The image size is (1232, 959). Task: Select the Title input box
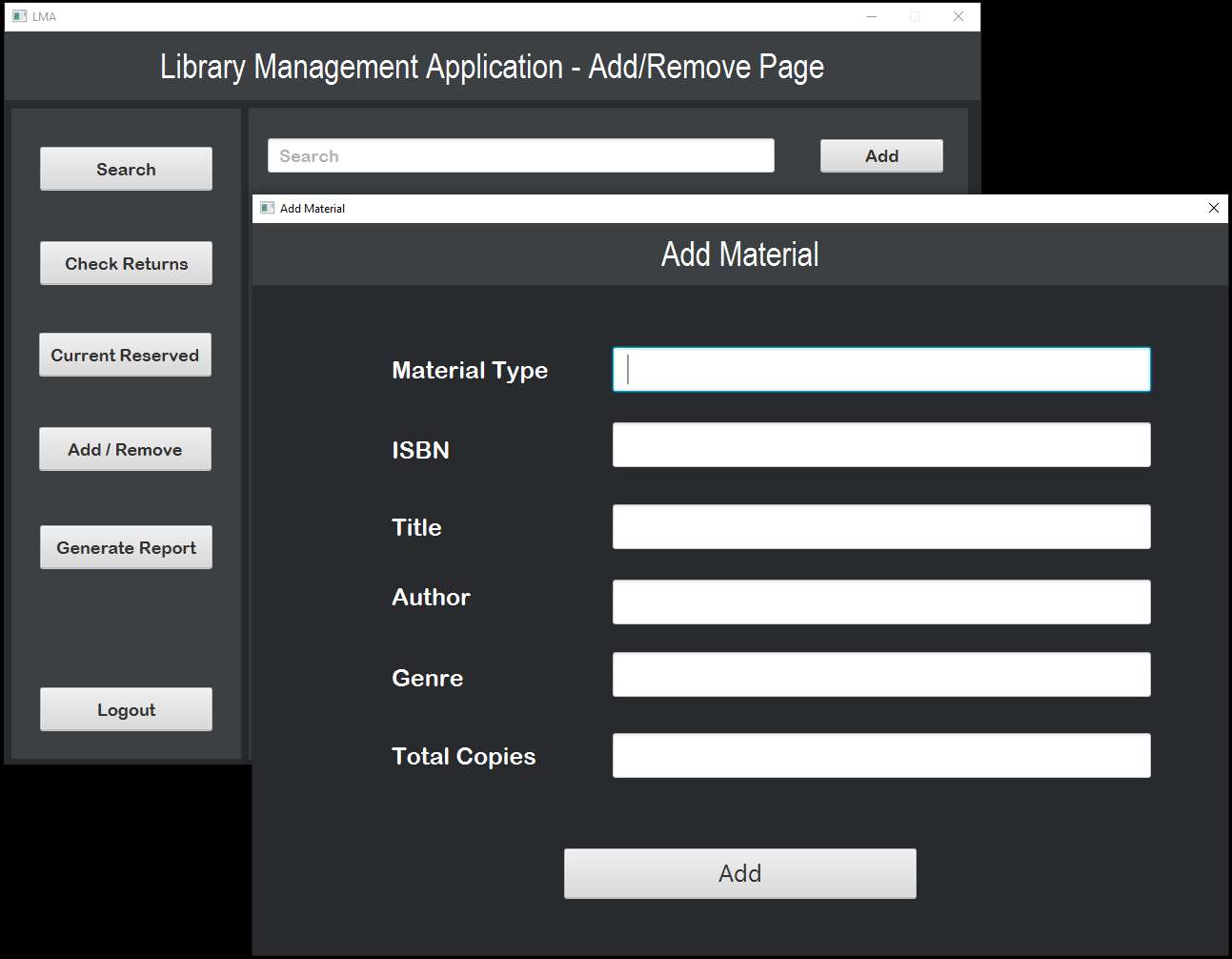[881, 527]
